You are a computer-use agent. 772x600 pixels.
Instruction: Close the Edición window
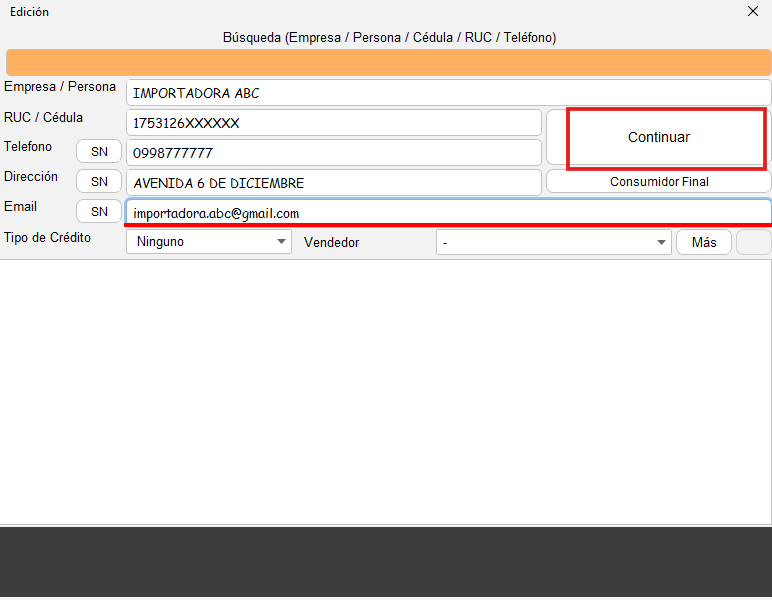(753, 12)
